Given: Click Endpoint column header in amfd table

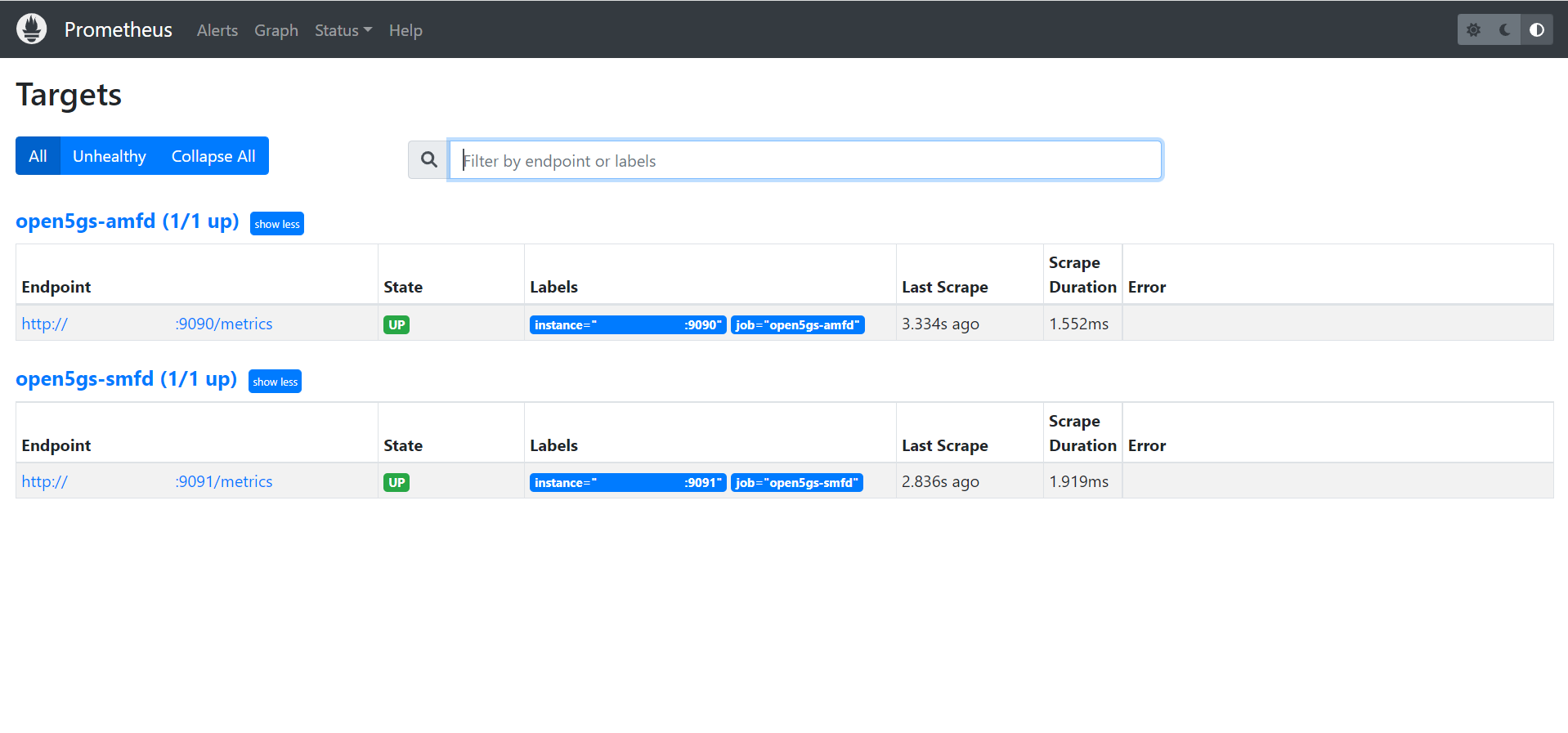Looking at the screenshot, I should point(56,287).
